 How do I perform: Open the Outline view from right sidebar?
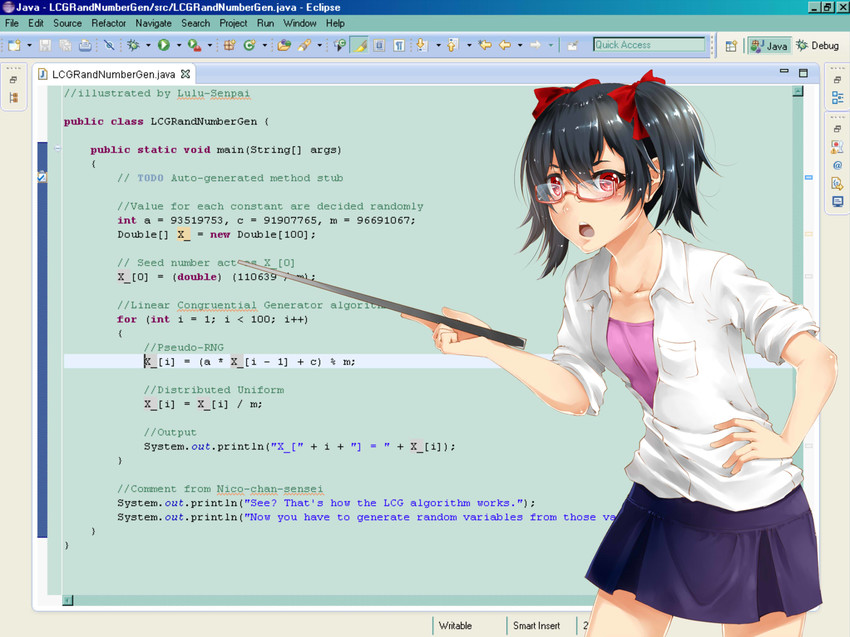point(837,98)
